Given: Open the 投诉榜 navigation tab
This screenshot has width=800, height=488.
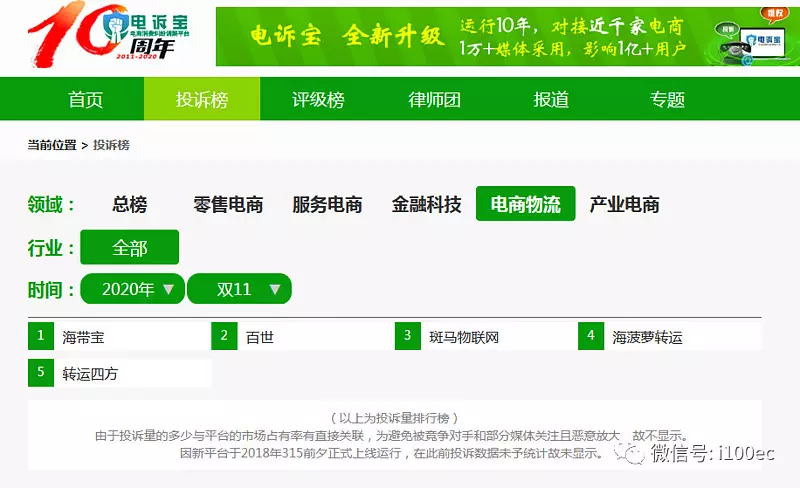Looking at the screenshot, I should pos(202,99).
